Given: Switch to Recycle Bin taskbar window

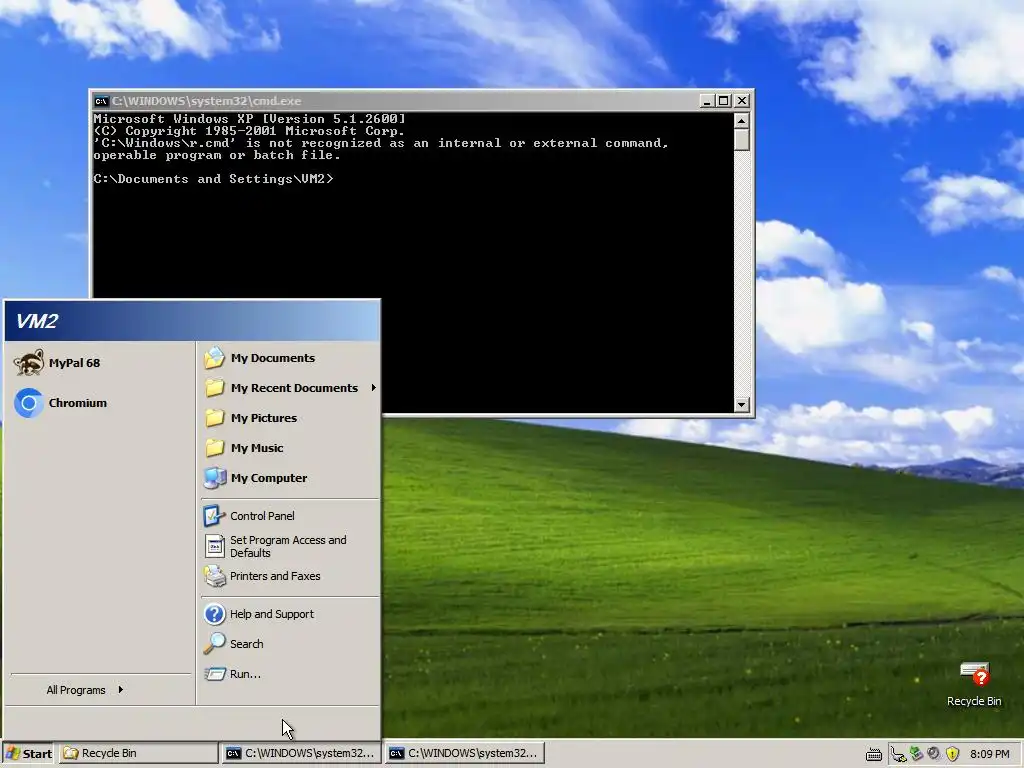Looking at the screenshot, I should point(138,753).
